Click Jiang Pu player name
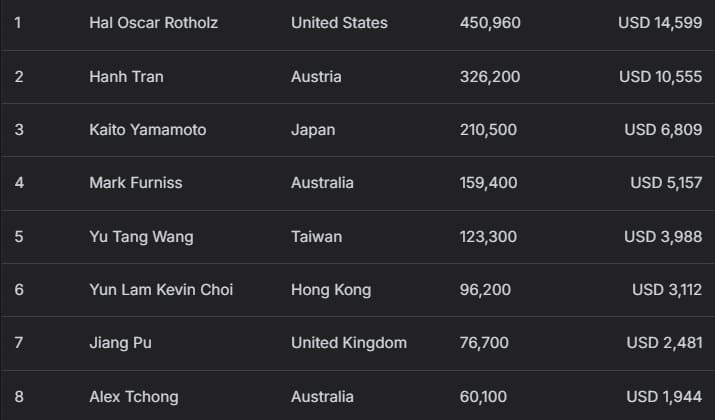Image resolution: width=715 pixels, height=420 pixels. 120,343
